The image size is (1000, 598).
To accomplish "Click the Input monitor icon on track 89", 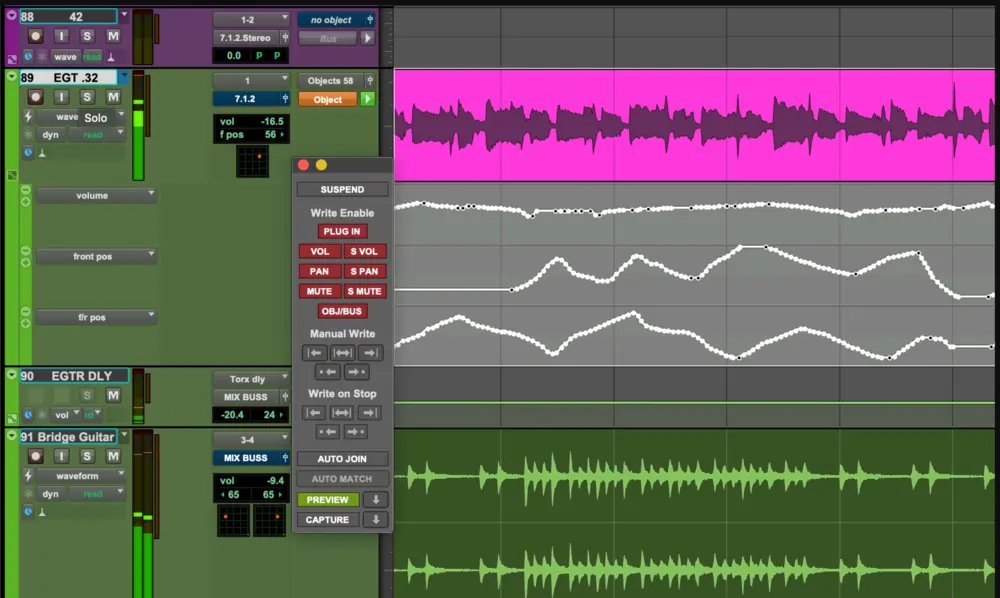I will coord(62,96).
